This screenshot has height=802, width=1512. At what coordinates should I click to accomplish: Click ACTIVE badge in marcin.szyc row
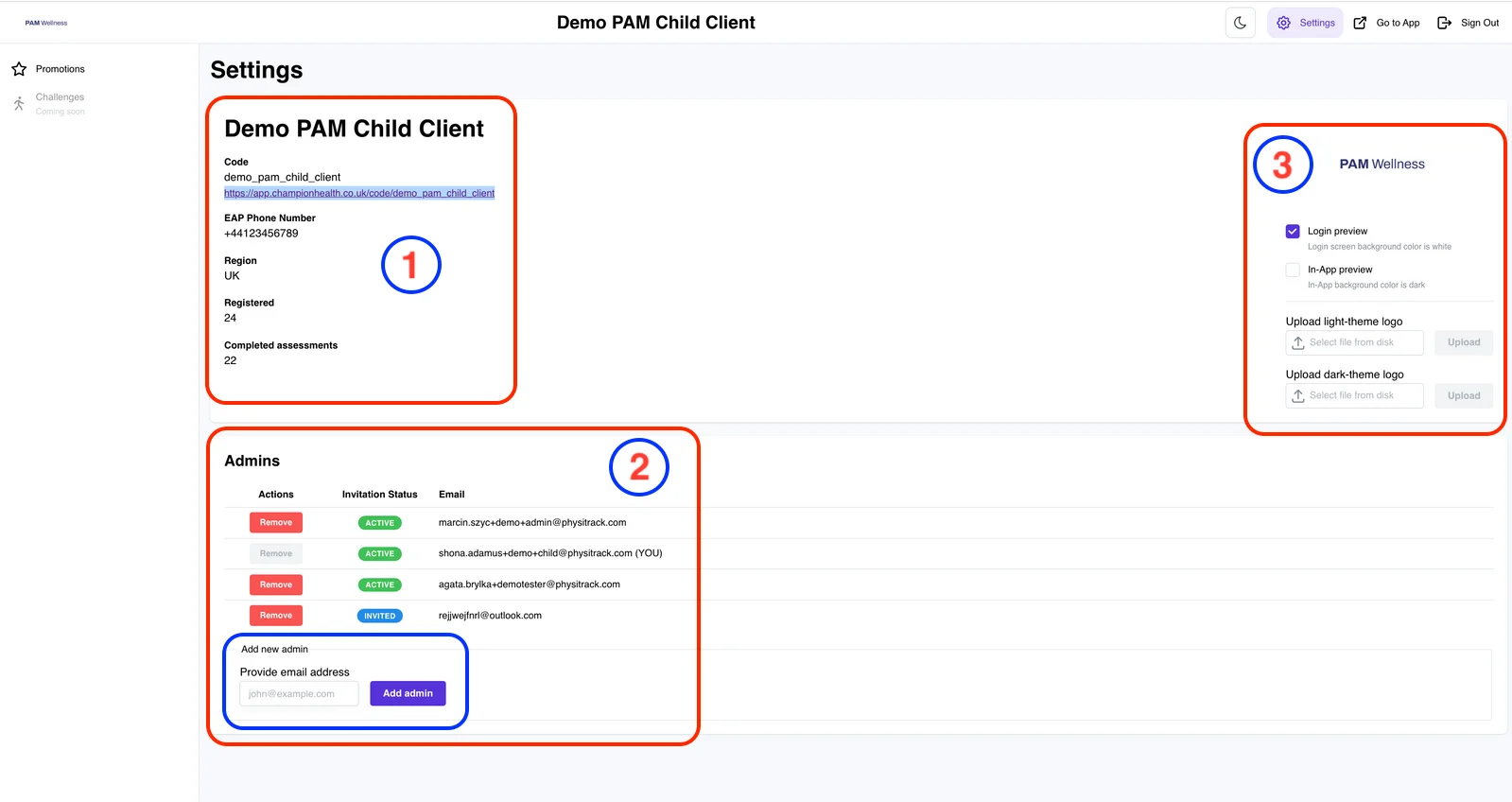(380, 523)
